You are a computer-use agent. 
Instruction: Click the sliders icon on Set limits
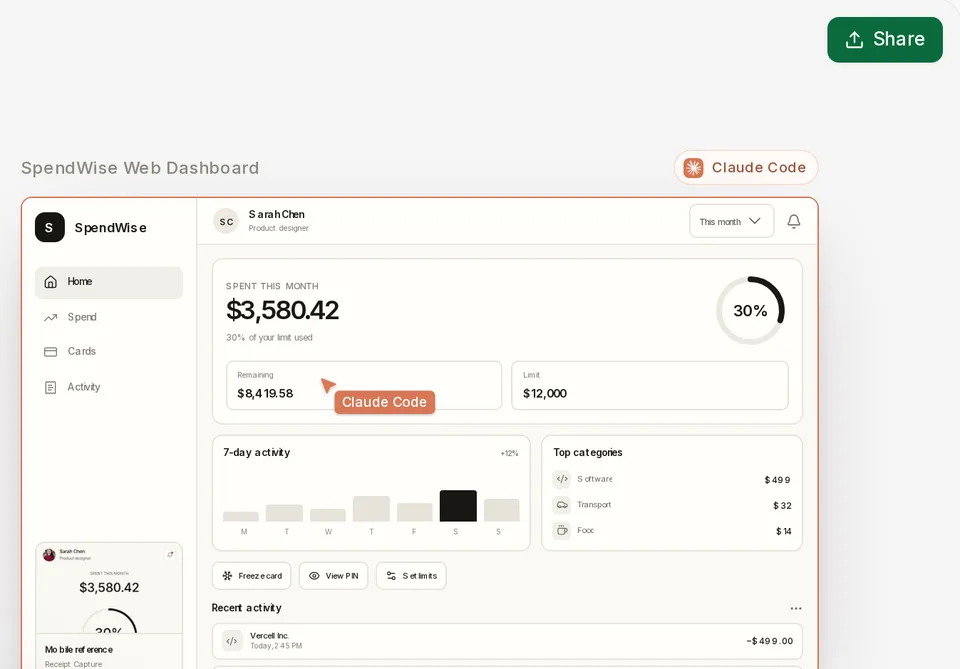(x=391, y=576)
